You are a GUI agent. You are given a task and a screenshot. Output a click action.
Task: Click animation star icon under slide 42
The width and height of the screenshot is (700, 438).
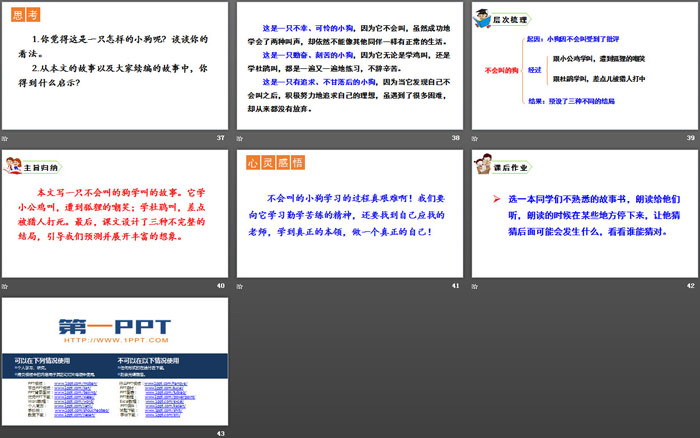point(475,286)
